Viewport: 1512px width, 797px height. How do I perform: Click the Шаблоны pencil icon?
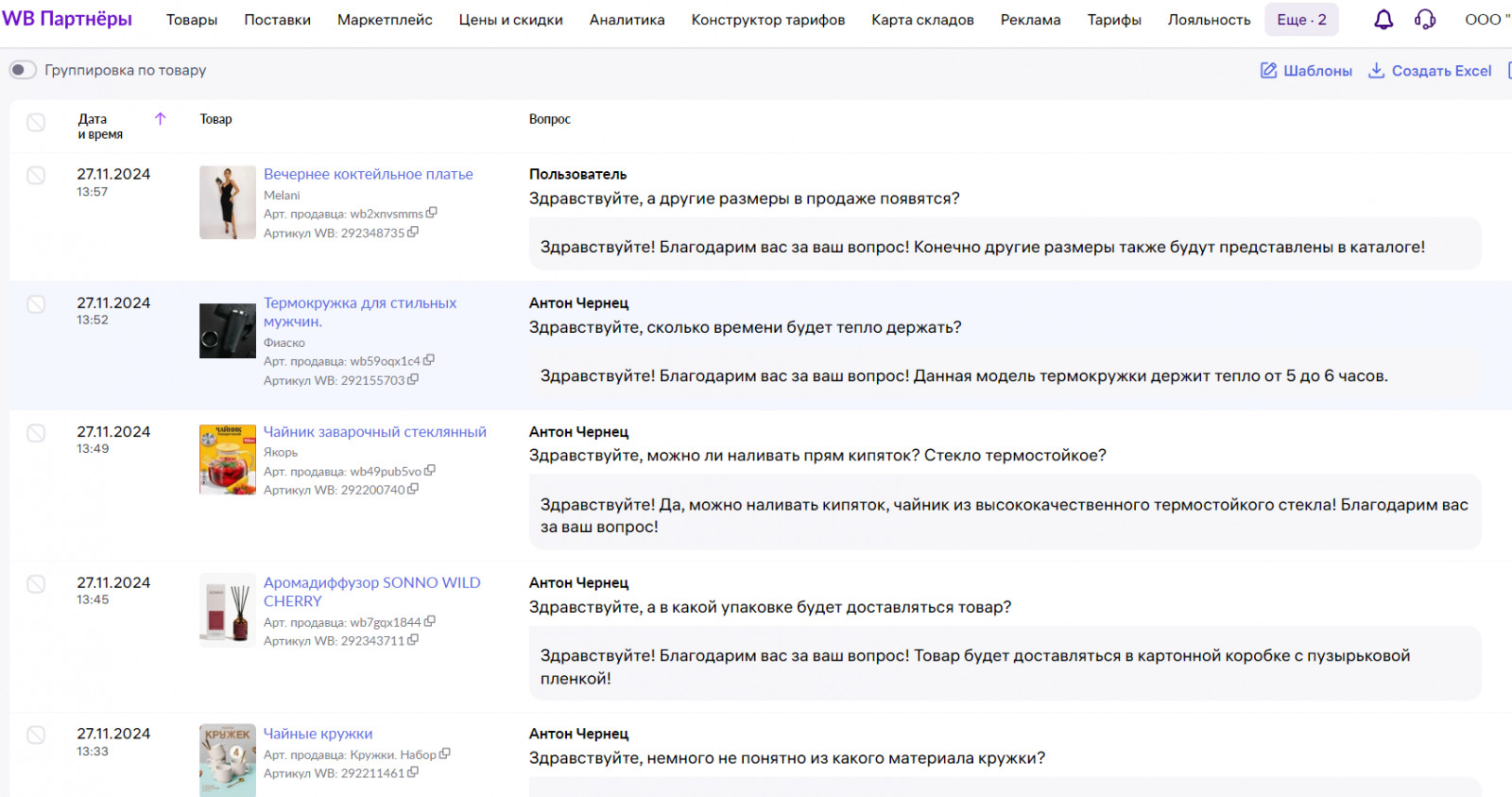[1269, 70]
